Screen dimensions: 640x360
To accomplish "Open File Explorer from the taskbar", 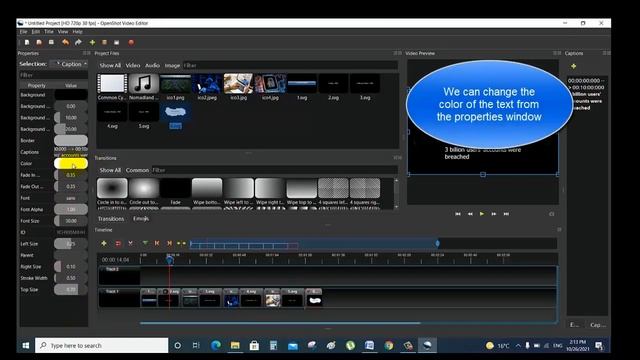I will pyautogui.click(x=235, y=346).
